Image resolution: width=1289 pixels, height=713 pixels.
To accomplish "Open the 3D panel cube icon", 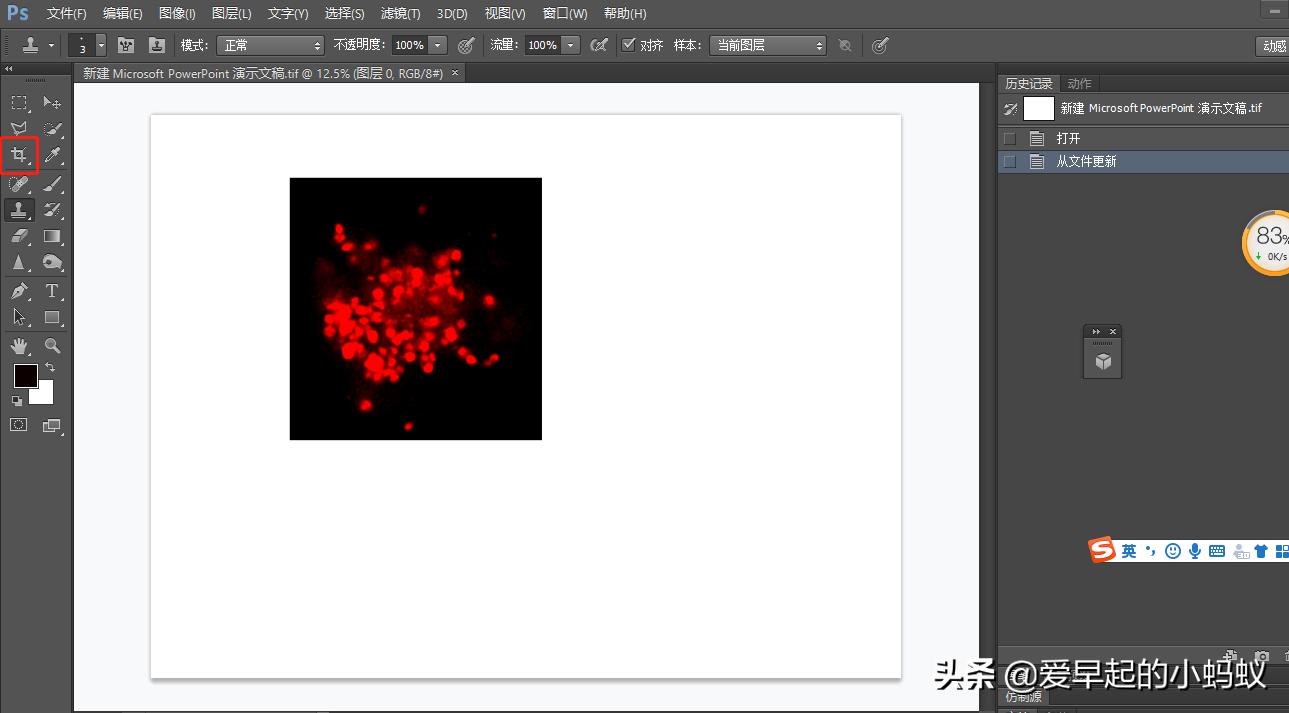I will (1103, 361).
